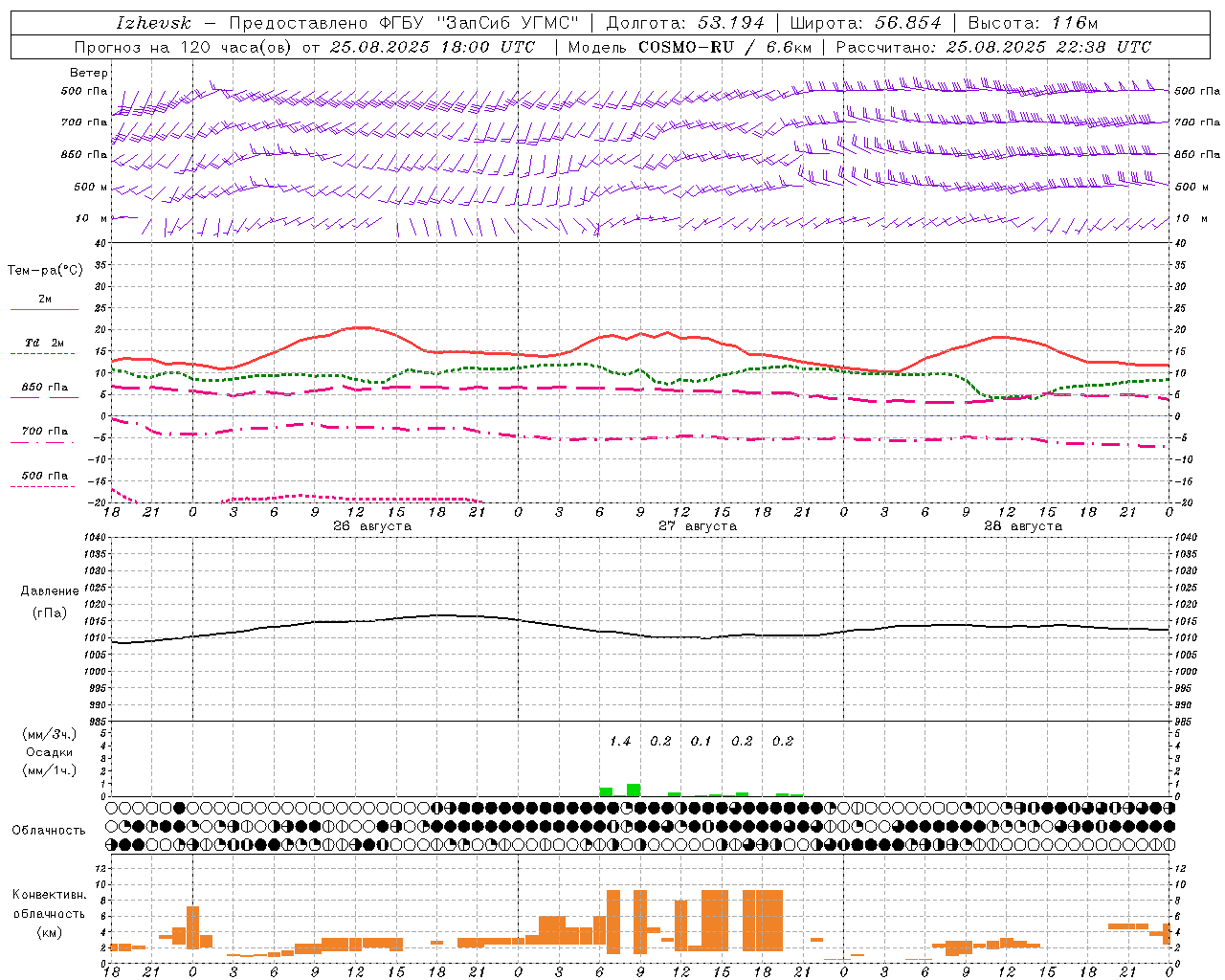Click the Тем-ра(°C) temperature panel label
The width and height of the screenshot is (1225, 980).
click(45, 271)
